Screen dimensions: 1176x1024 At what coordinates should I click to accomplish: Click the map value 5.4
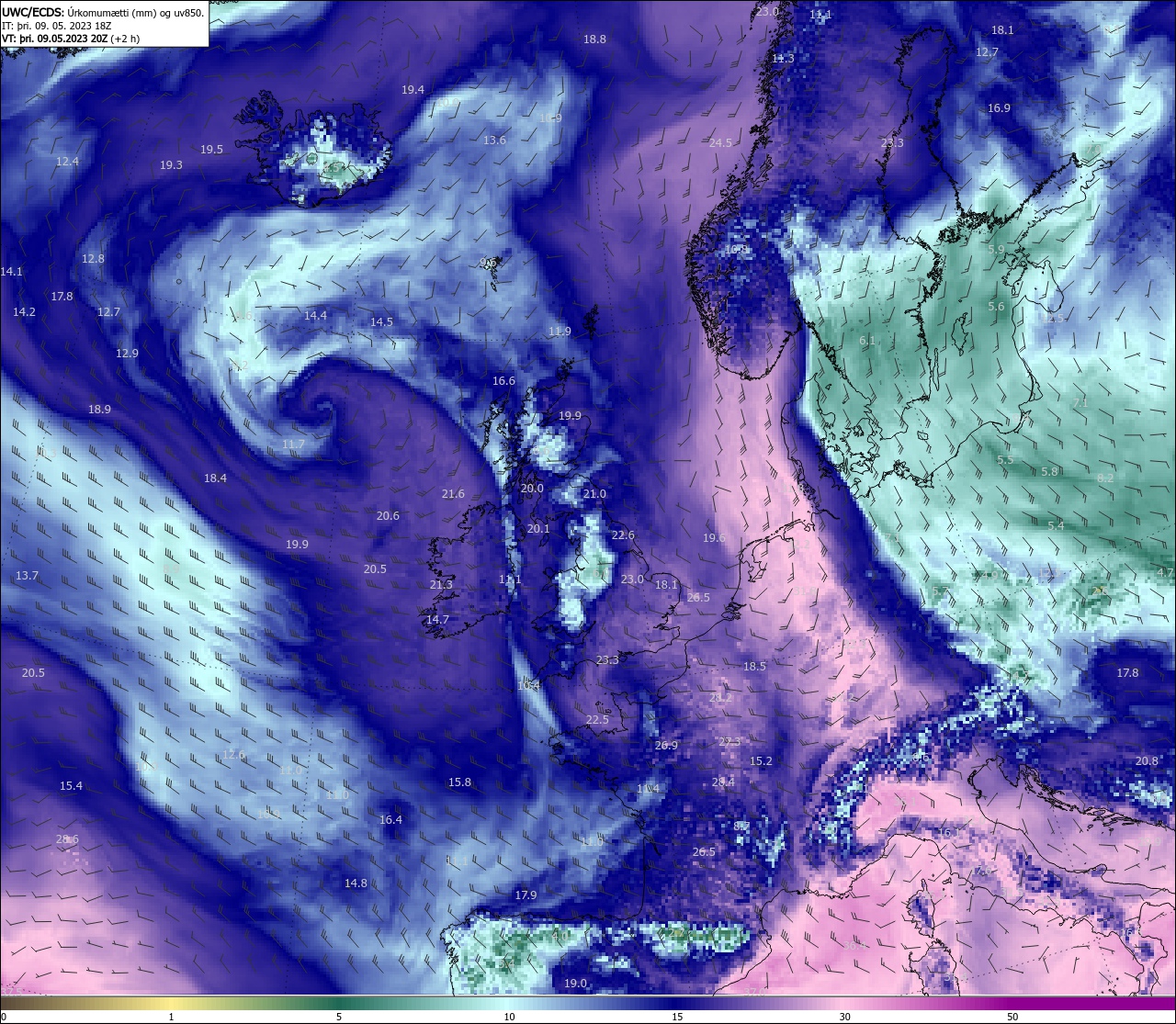pos(1056,526)
